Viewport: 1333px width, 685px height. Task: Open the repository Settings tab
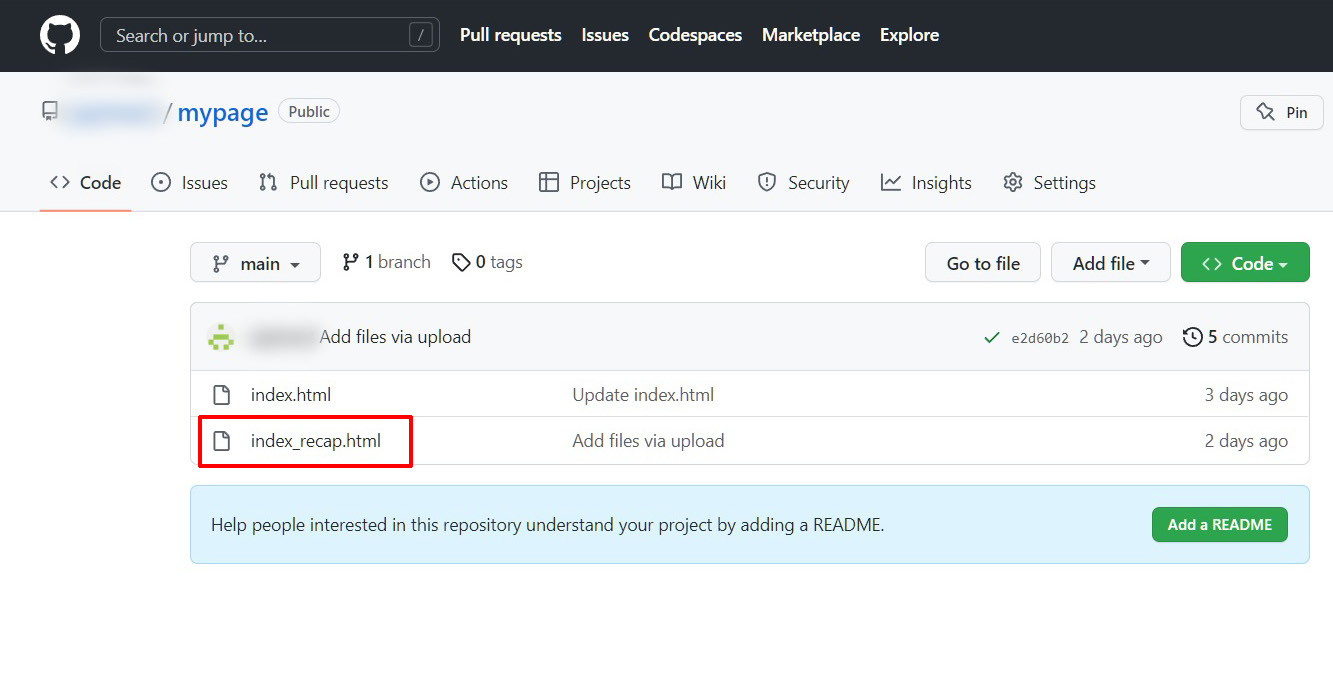click(1049, 183)
